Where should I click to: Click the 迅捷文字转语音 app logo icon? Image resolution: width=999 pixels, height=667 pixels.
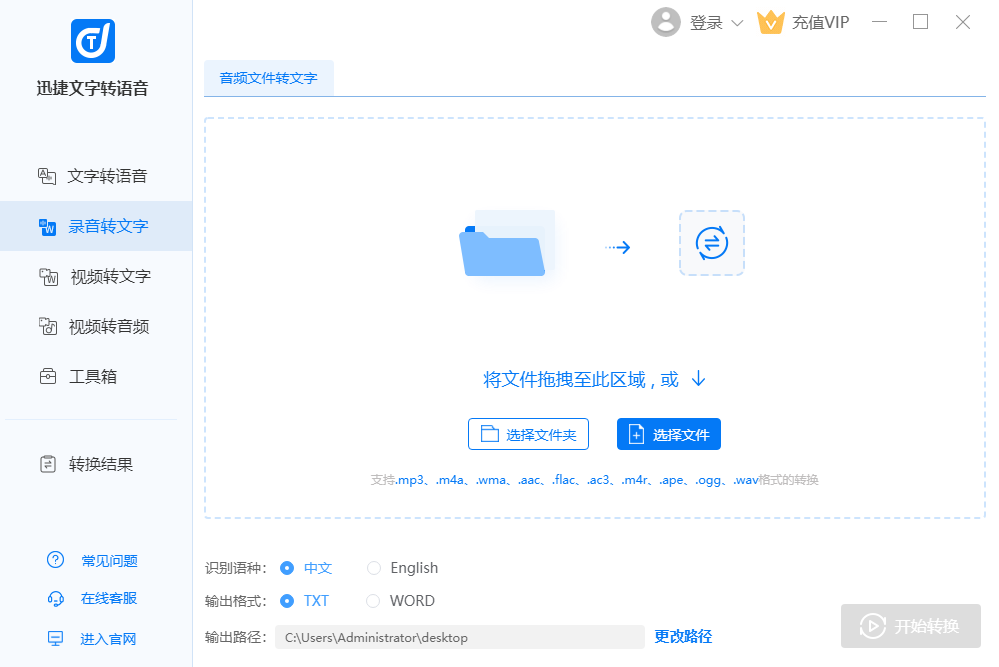pos(93,40)
